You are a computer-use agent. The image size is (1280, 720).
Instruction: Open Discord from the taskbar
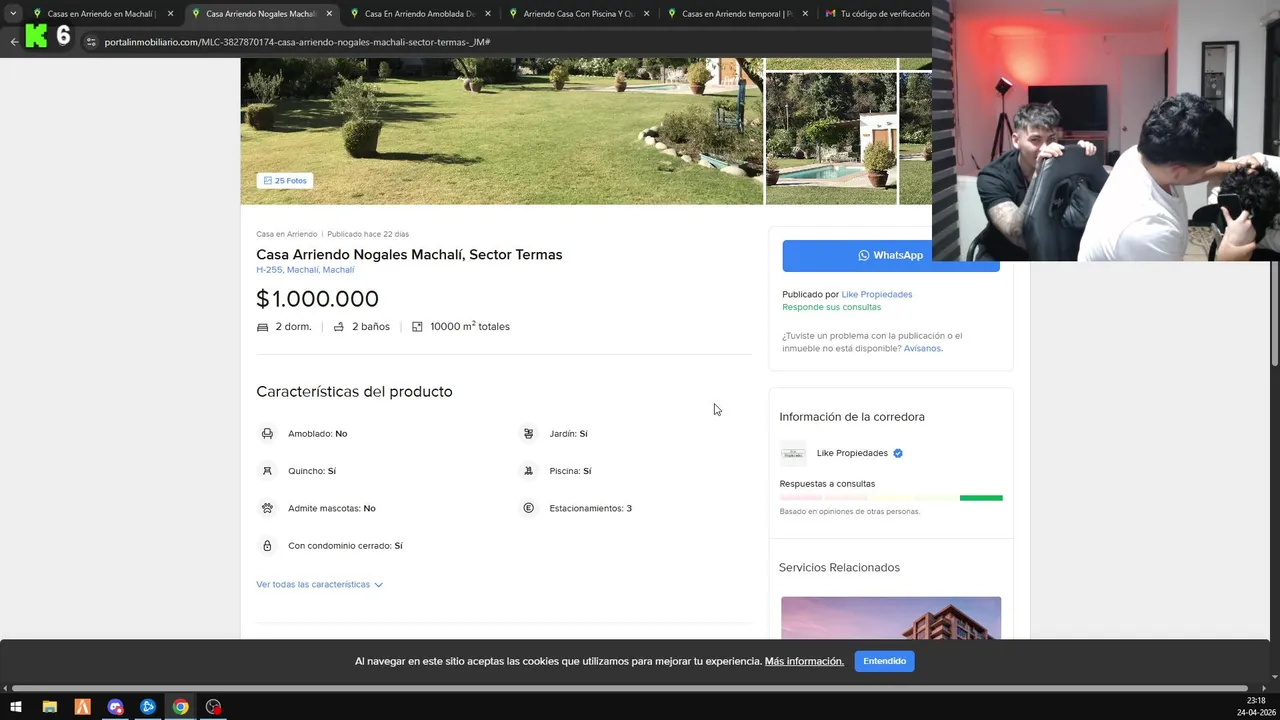point(115,707)
